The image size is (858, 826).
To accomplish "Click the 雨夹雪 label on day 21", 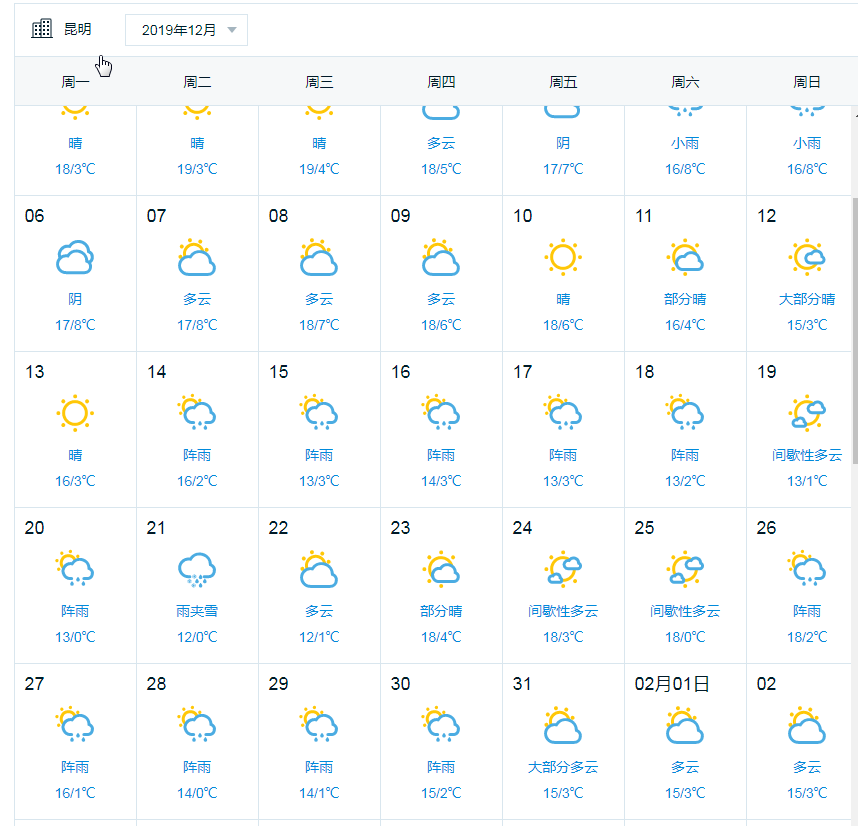I will click(197, 611).
